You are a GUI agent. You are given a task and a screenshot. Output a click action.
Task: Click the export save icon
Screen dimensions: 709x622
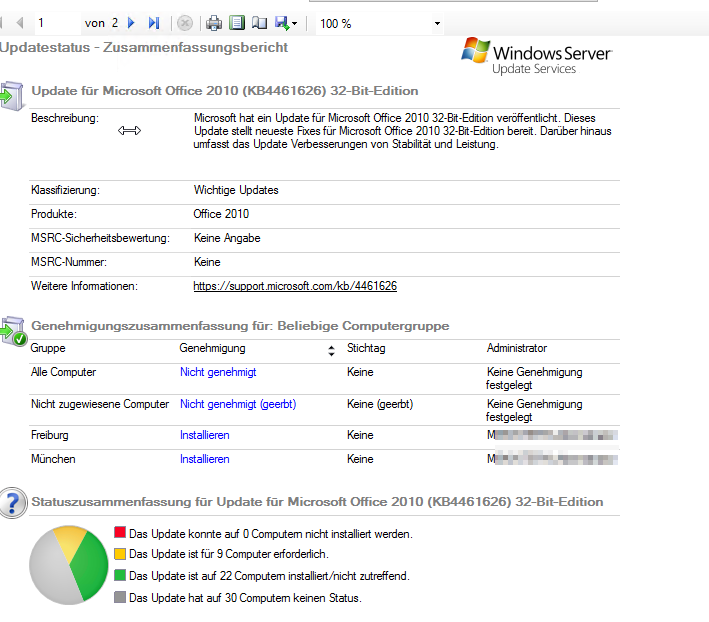click(282, 23)
